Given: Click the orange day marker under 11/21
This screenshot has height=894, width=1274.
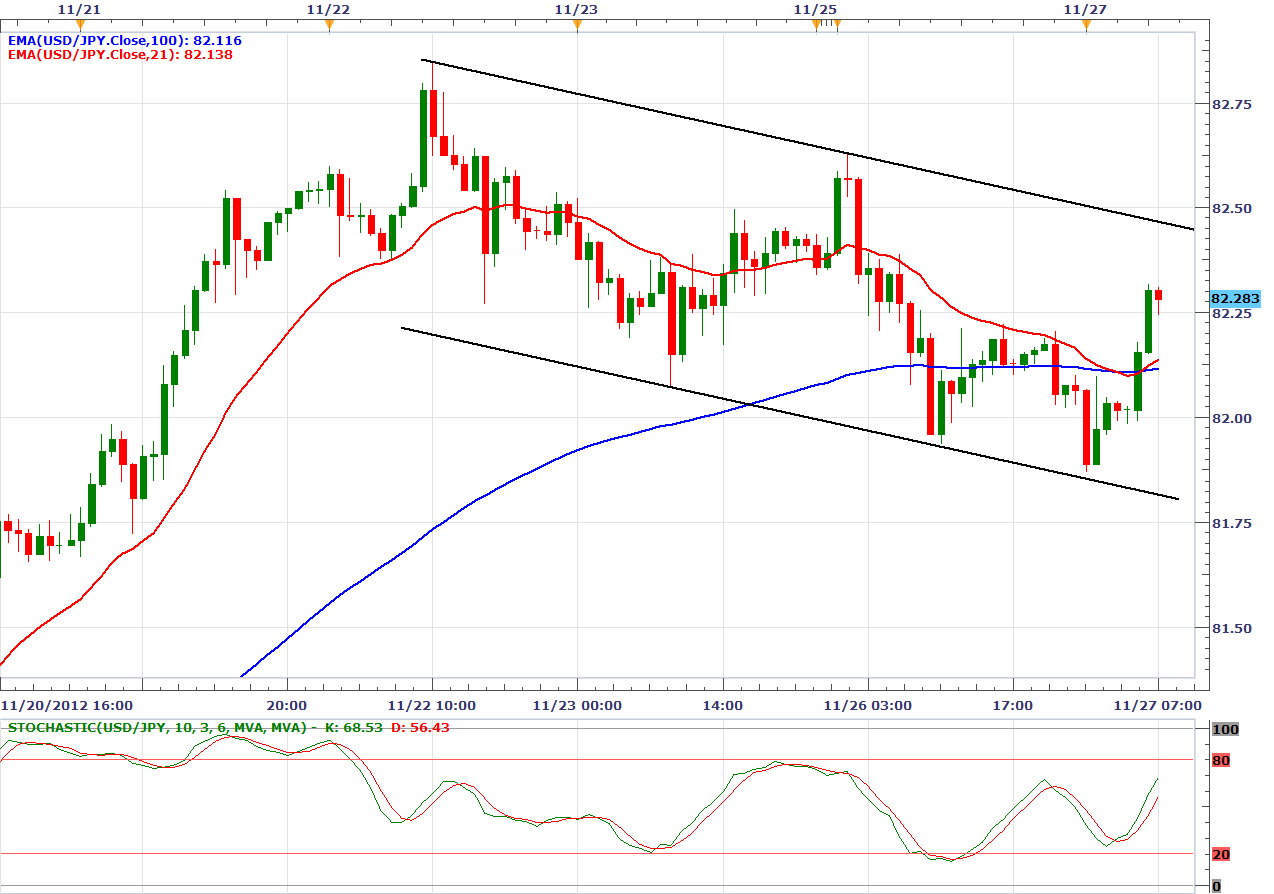Looking at the screenshot, I should [x=81, y=25].
